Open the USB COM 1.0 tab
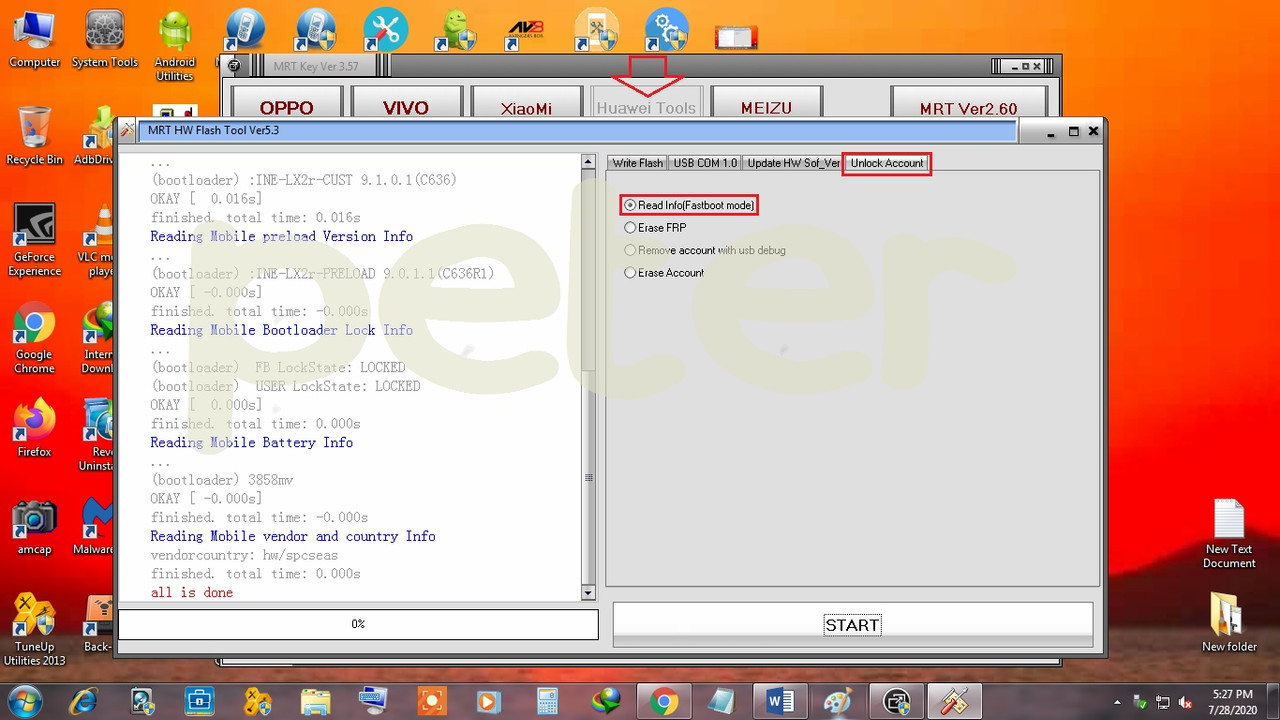The image size is (1280, 720). [705, 163]
